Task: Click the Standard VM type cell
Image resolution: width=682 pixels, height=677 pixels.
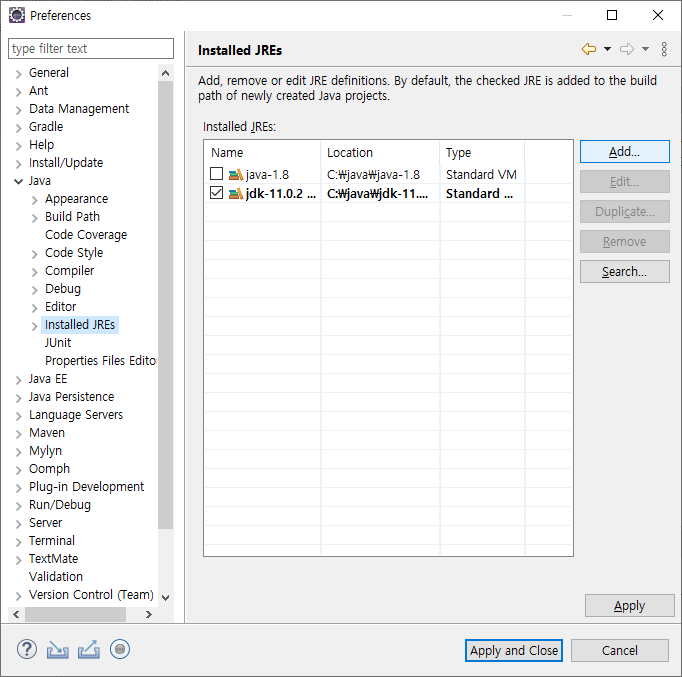Action: click(x=481, y=174)
